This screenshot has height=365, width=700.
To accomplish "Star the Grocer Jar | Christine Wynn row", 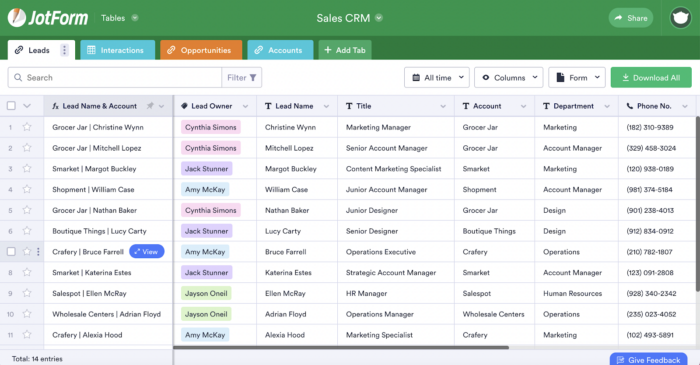I will click(27, 127).
